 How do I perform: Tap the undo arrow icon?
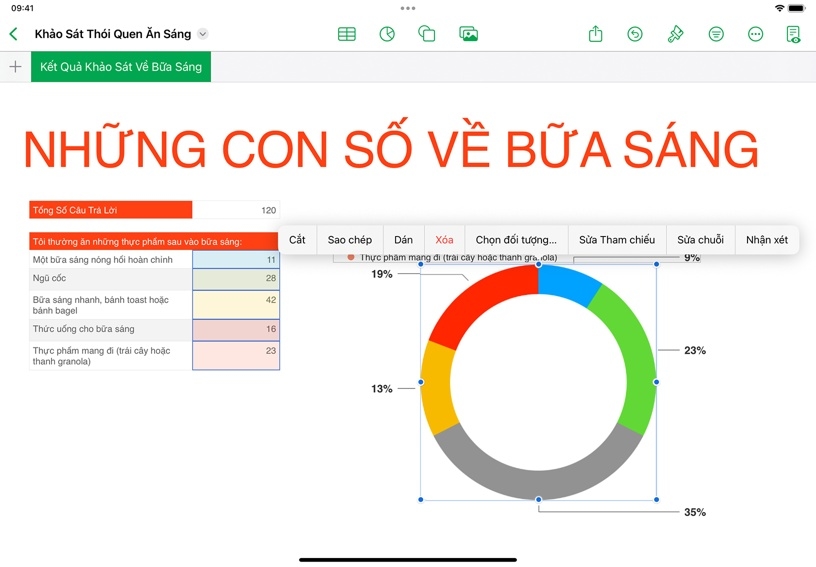(635, 34)
